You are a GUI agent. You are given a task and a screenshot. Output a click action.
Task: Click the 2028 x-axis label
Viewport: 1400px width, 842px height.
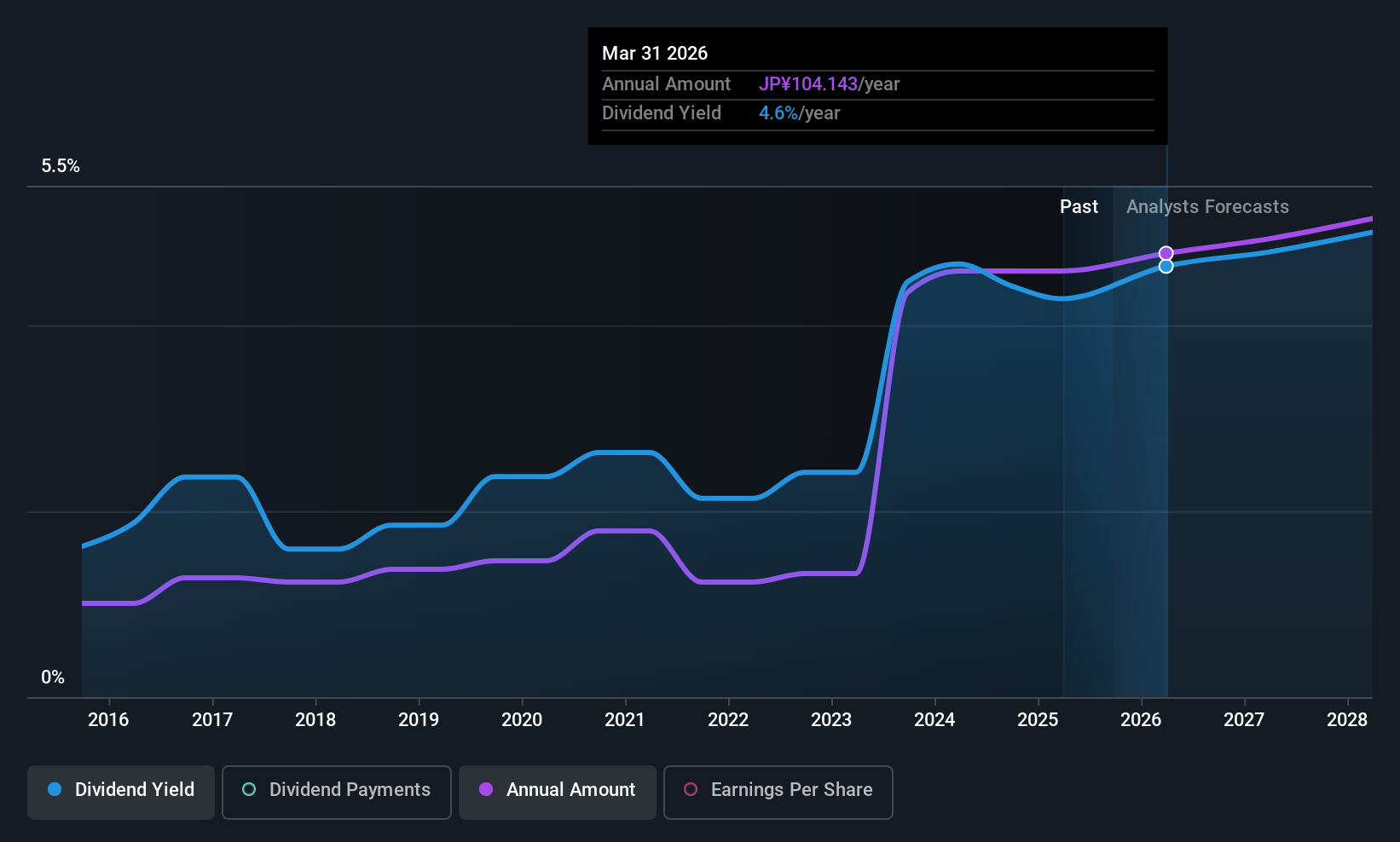(x=1347, y=720)
